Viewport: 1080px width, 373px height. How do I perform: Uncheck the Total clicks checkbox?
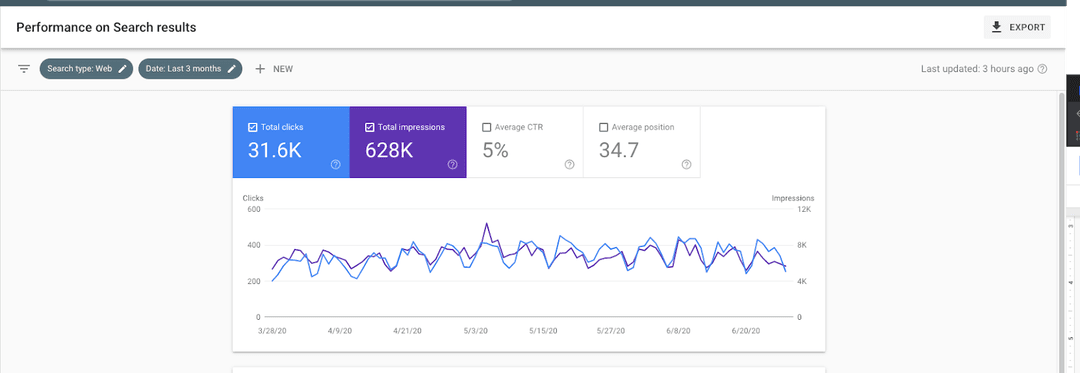point(252,127)
